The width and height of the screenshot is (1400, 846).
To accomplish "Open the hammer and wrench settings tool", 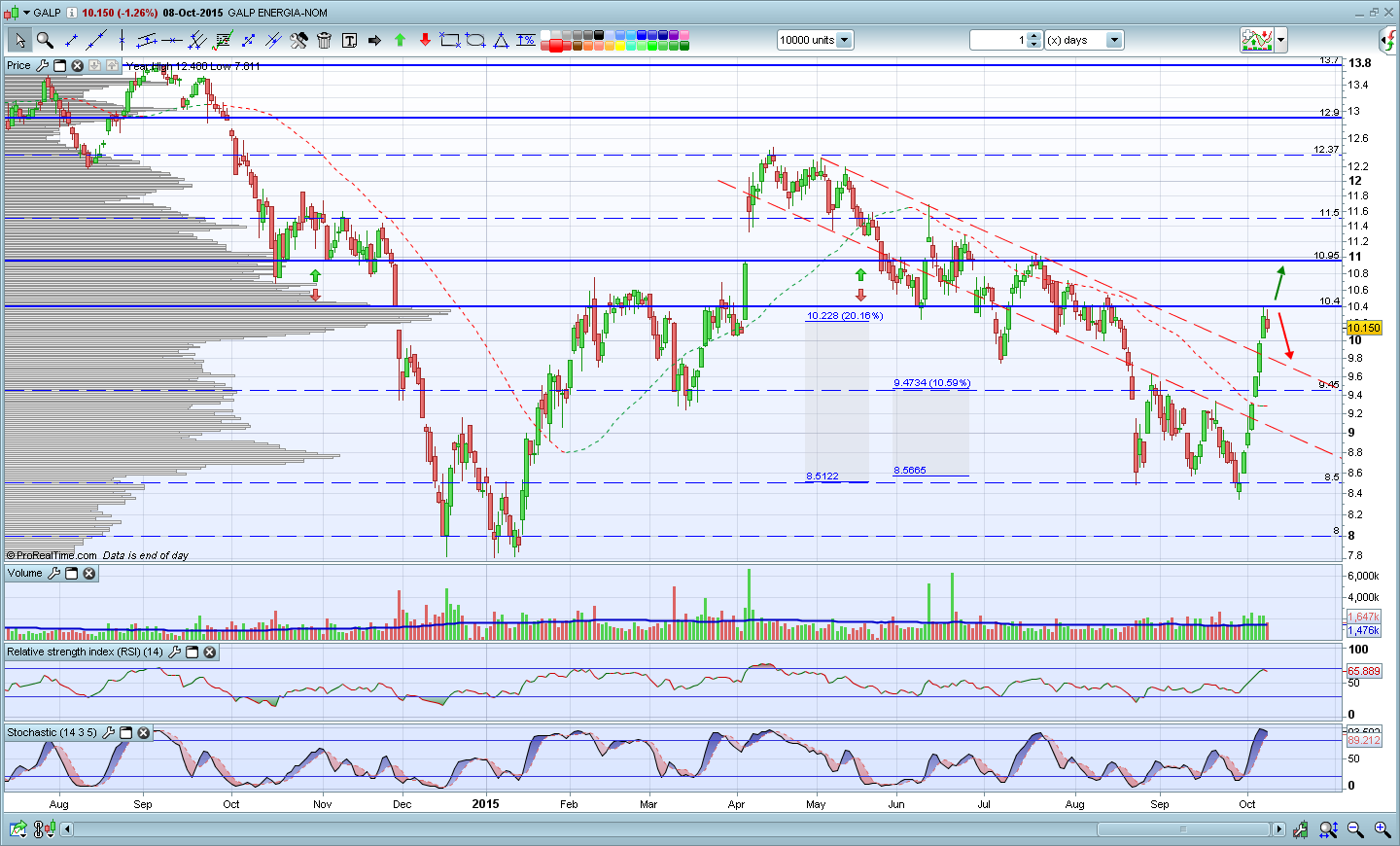I will point(298,40).
